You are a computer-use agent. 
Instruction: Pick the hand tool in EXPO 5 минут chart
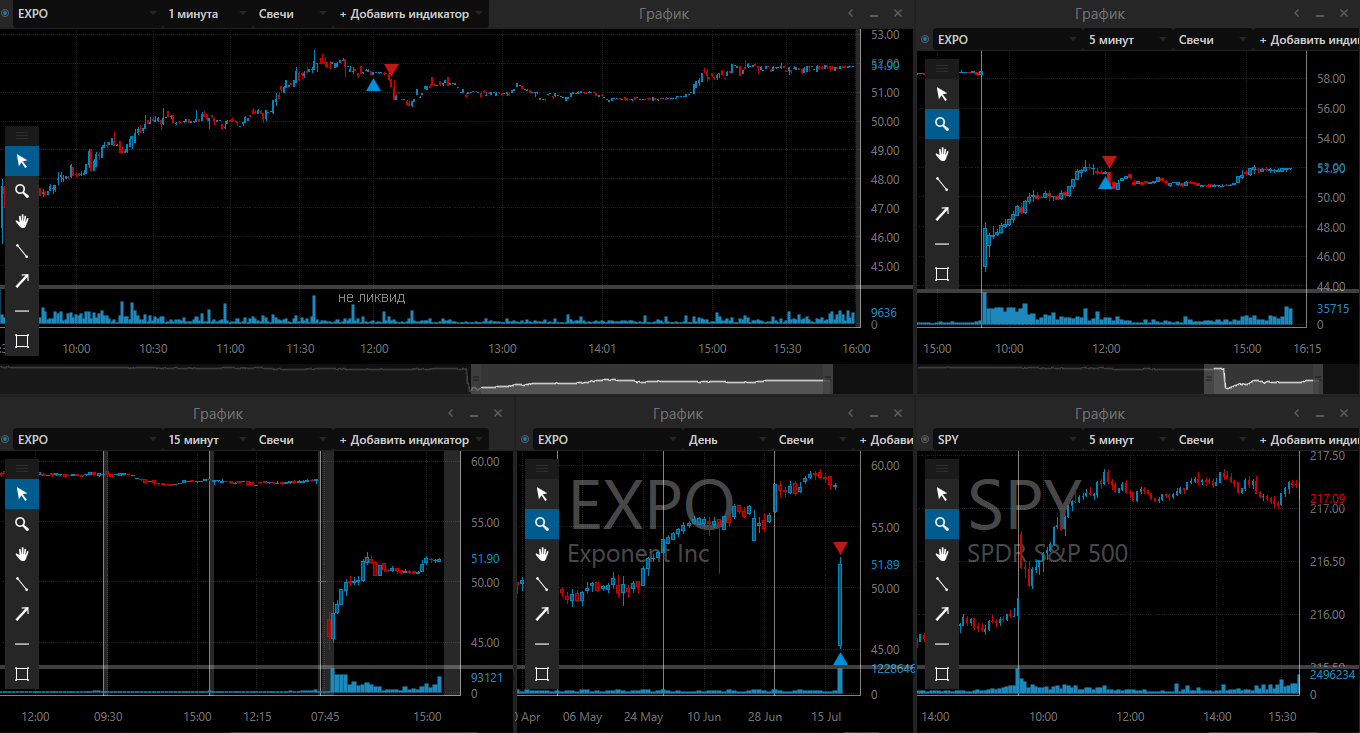[x=941, y=154]
